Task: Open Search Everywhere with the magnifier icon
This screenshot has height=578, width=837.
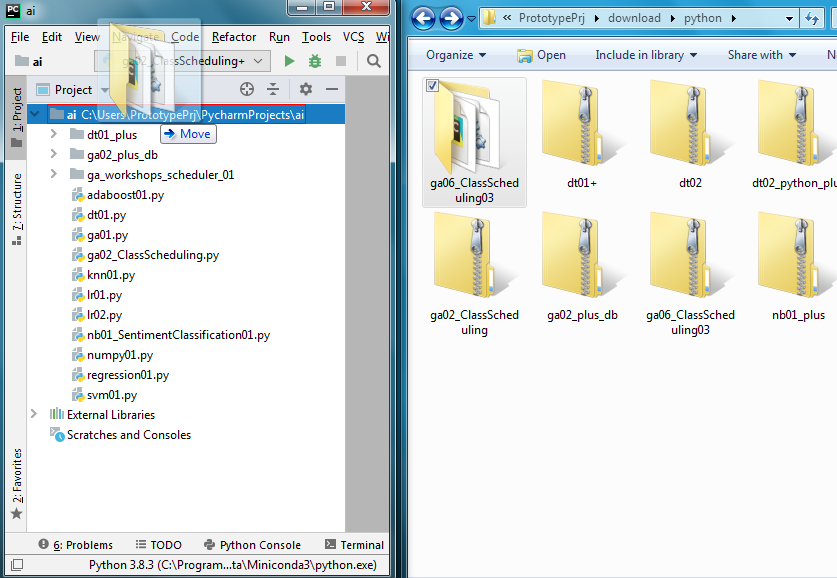Action: [x=373, y=61]
